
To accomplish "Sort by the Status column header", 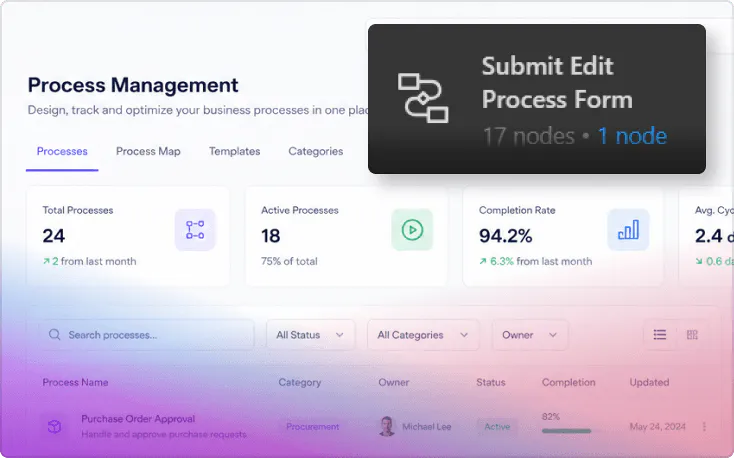I will [491, 383].
